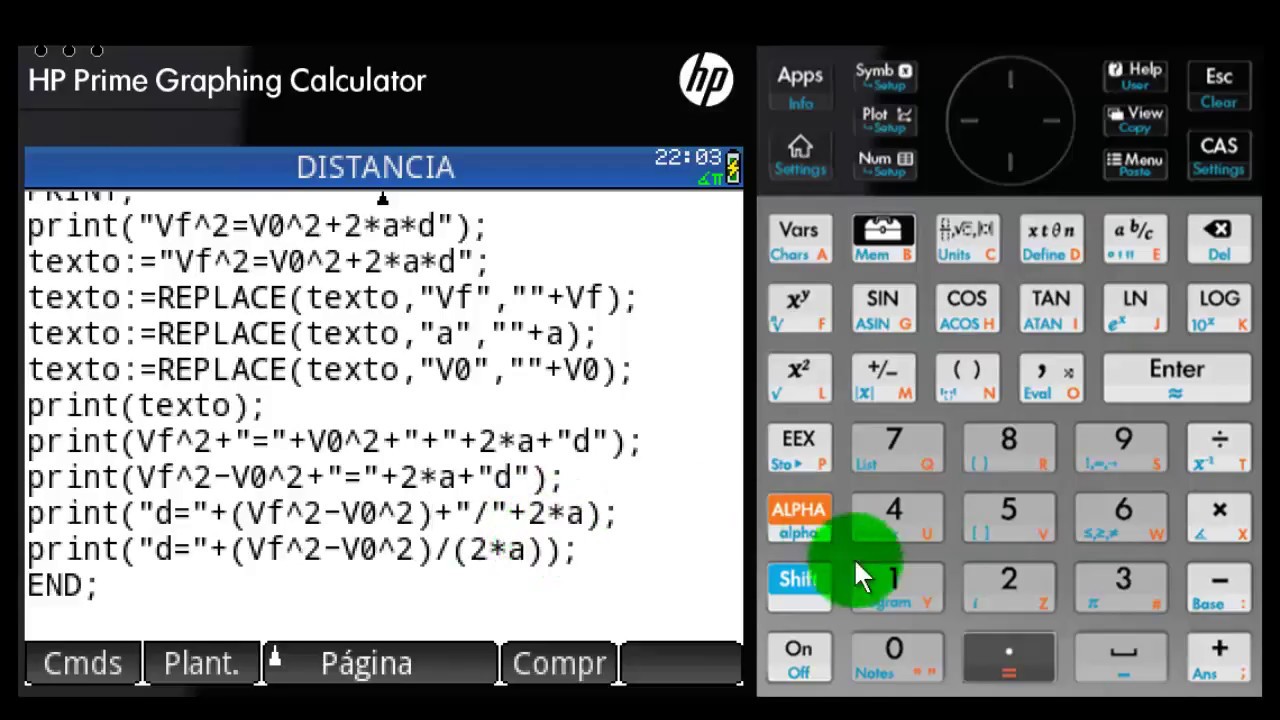Toggle the Página soft menu key

pos(380,663)
